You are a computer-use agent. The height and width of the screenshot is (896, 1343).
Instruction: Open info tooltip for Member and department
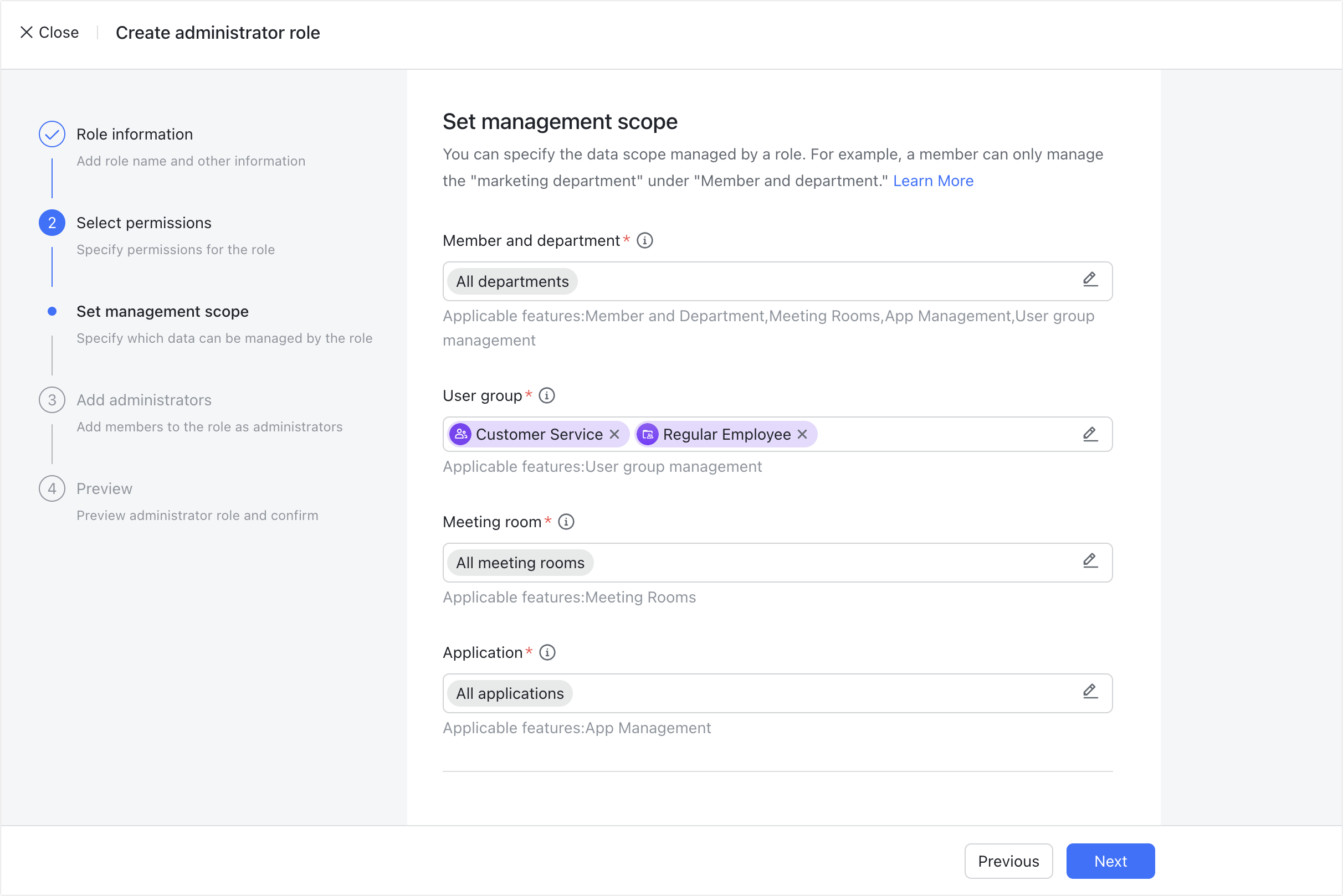[645, 240]
